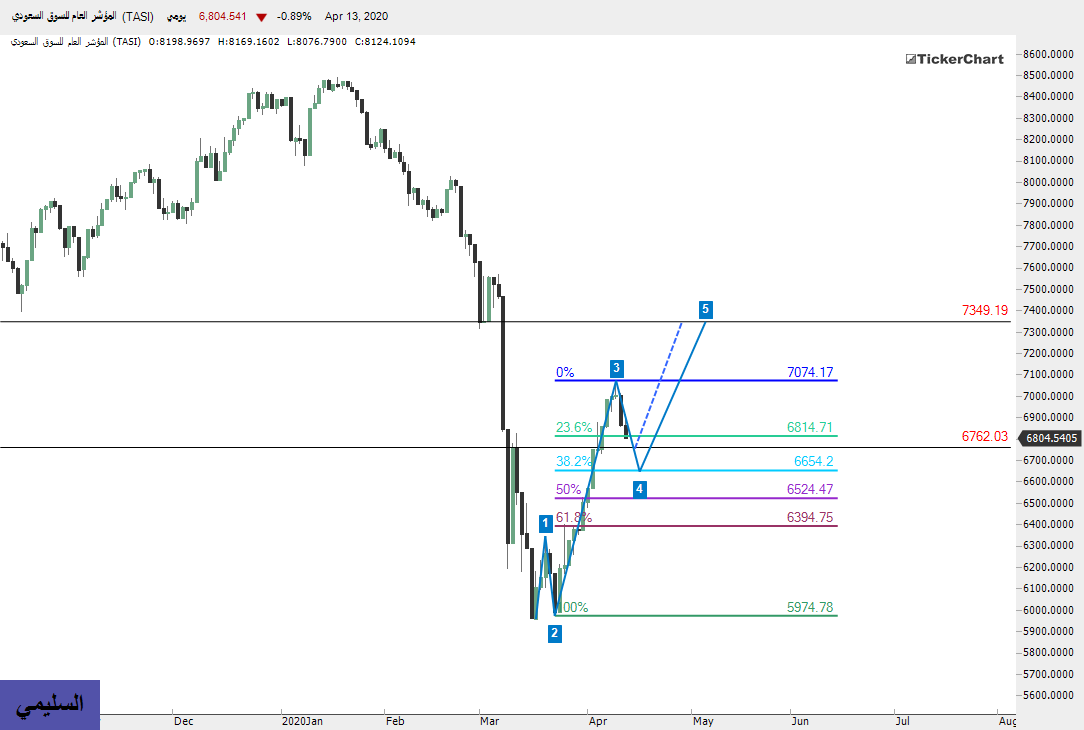Select wave marker 1 on the chart
Image resolution: width=1084 pixels, height=730 pixels.
coord(545,523)
